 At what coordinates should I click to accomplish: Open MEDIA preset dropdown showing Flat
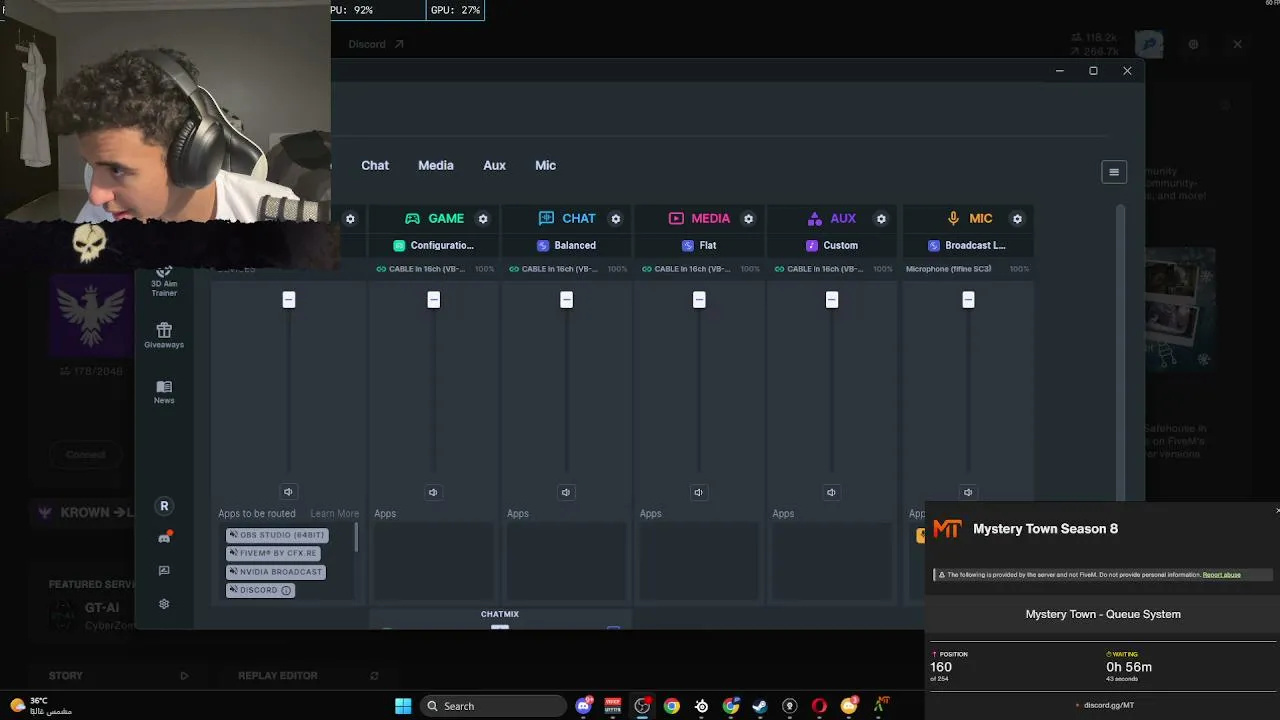(x=700, y=245)
